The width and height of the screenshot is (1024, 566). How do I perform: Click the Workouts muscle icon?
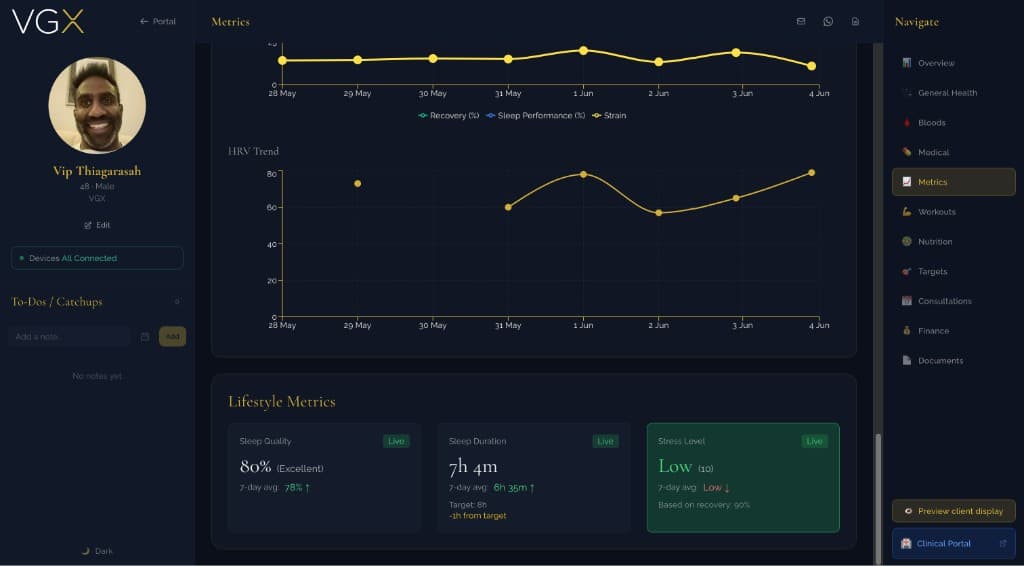tap(906, 212)
